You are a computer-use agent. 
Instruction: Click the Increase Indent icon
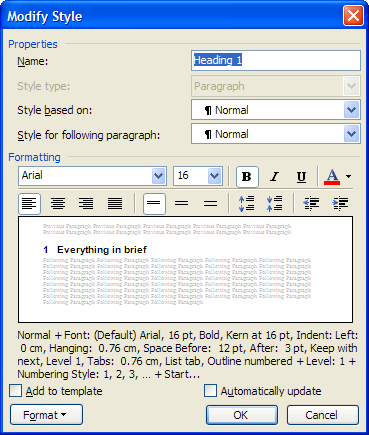(340, 203)
